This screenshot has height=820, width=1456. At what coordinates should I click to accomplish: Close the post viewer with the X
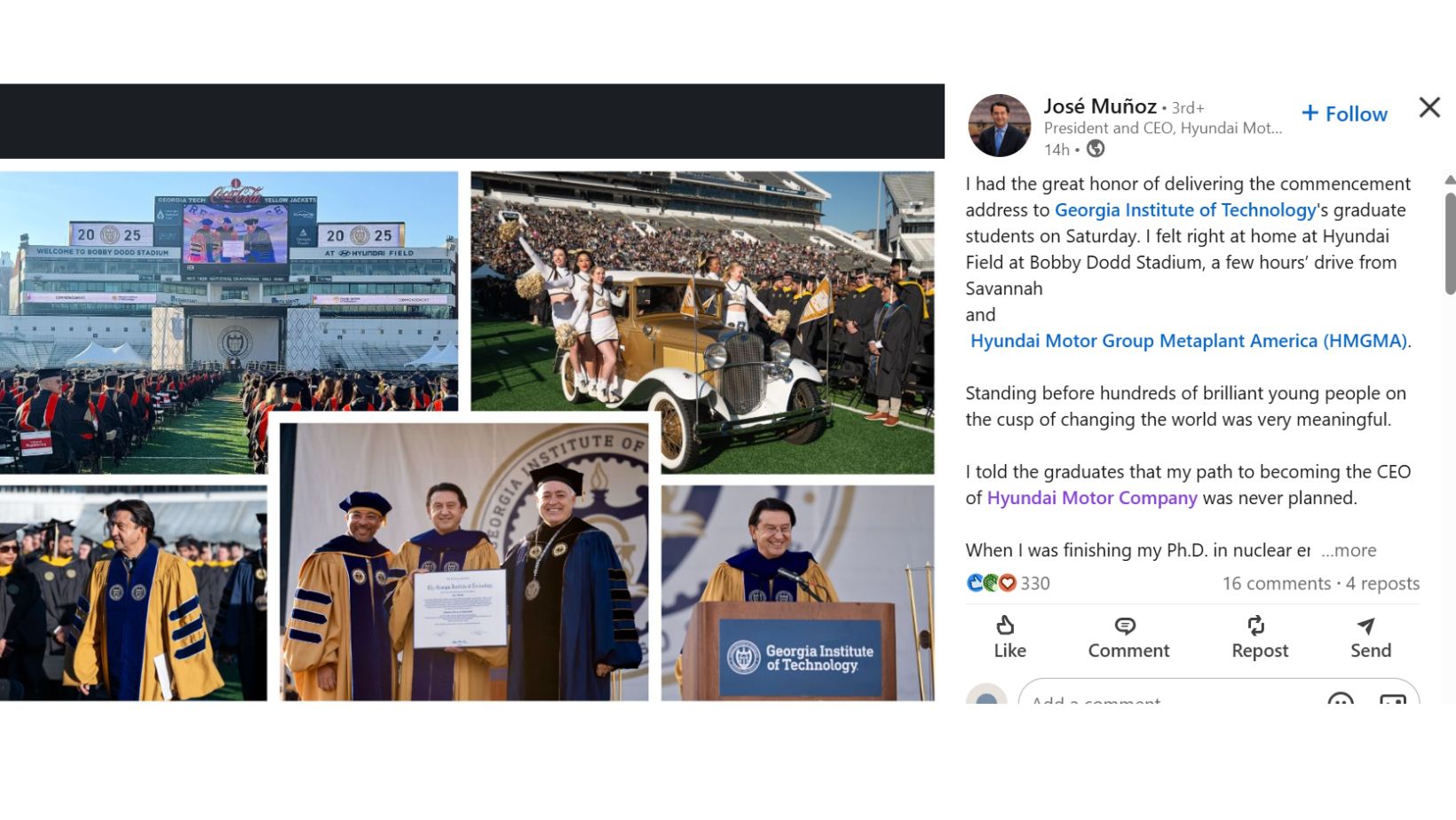tap(1429, 107)
